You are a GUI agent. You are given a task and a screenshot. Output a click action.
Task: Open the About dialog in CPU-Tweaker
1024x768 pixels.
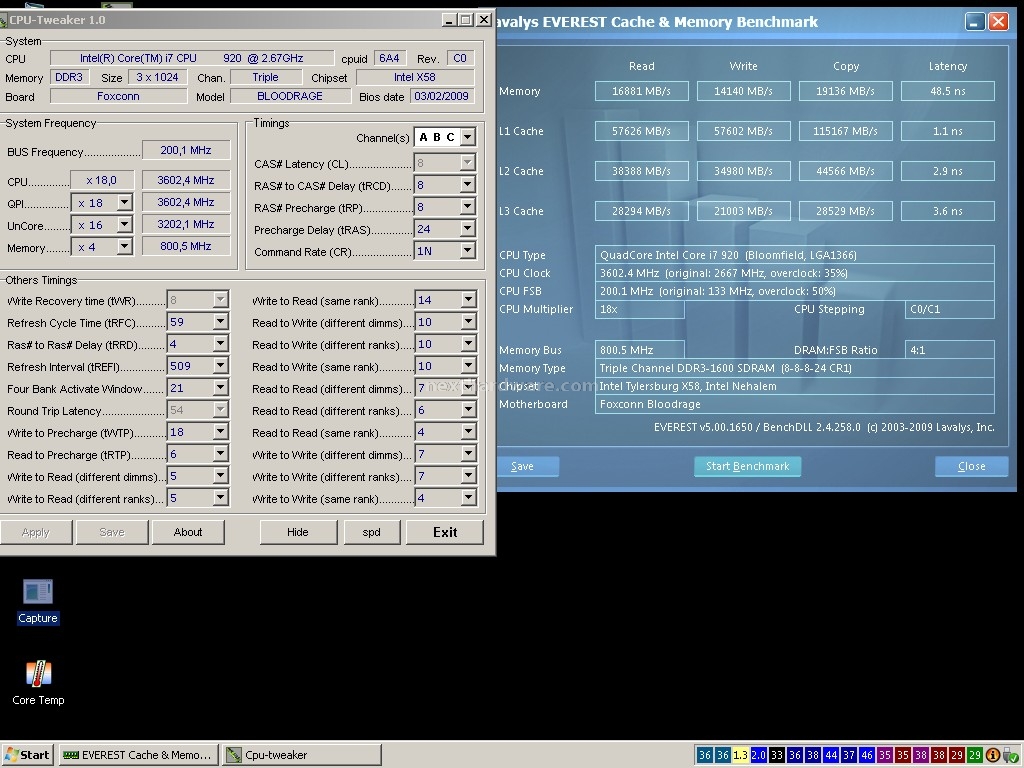pyautogui.click(x=188, y=532)
